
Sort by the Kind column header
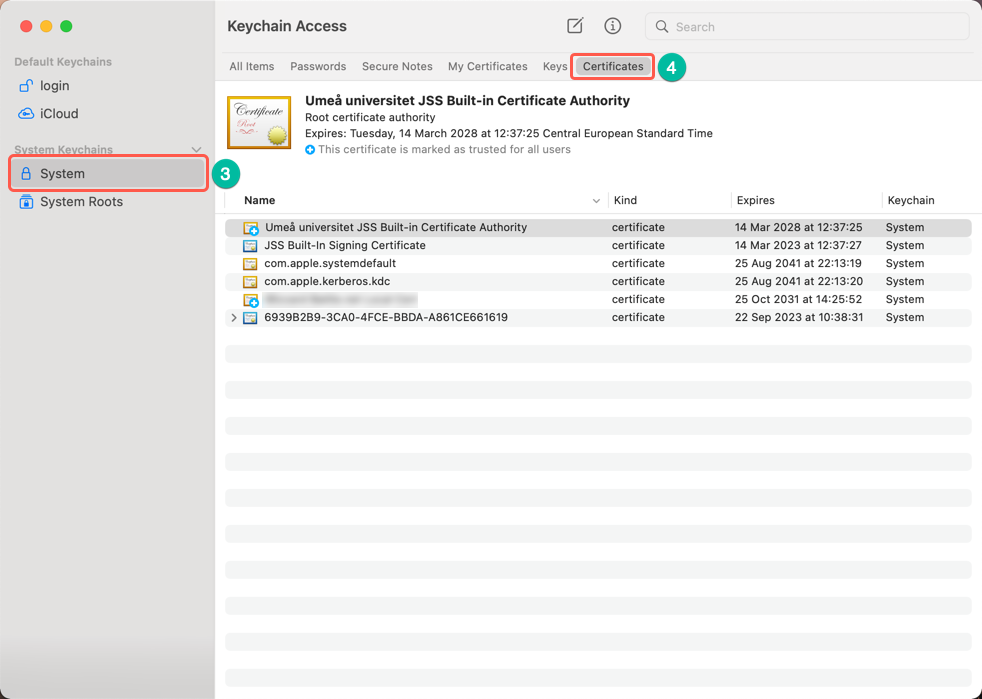(625, 200)
